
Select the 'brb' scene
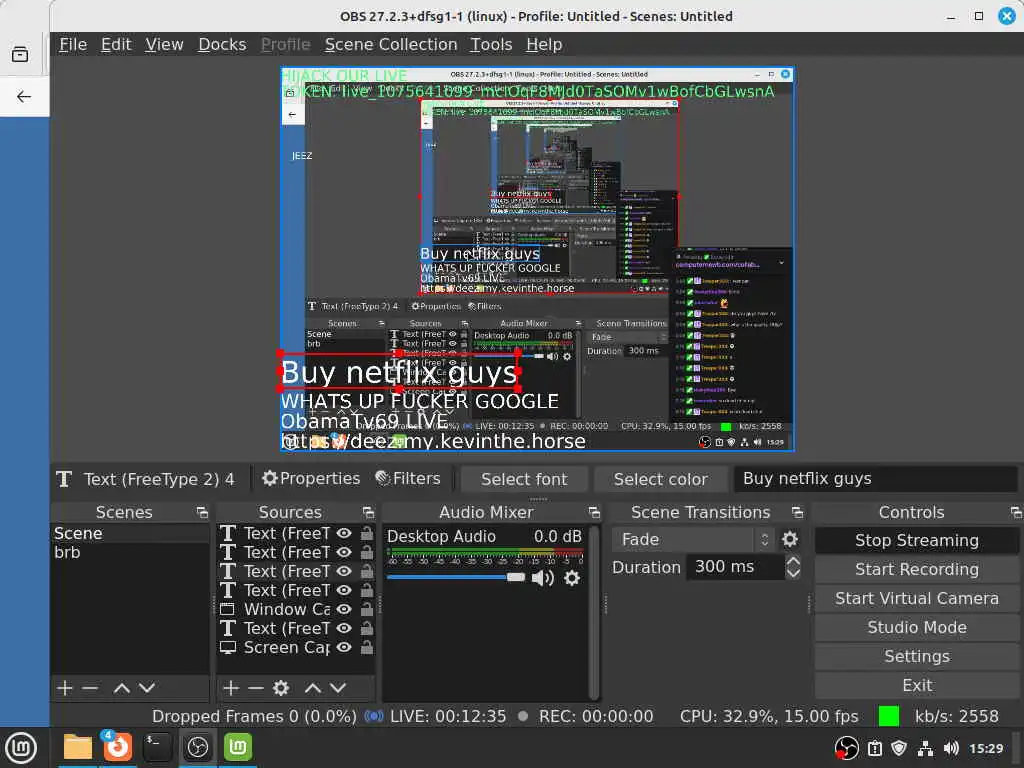tap(130, 552)
